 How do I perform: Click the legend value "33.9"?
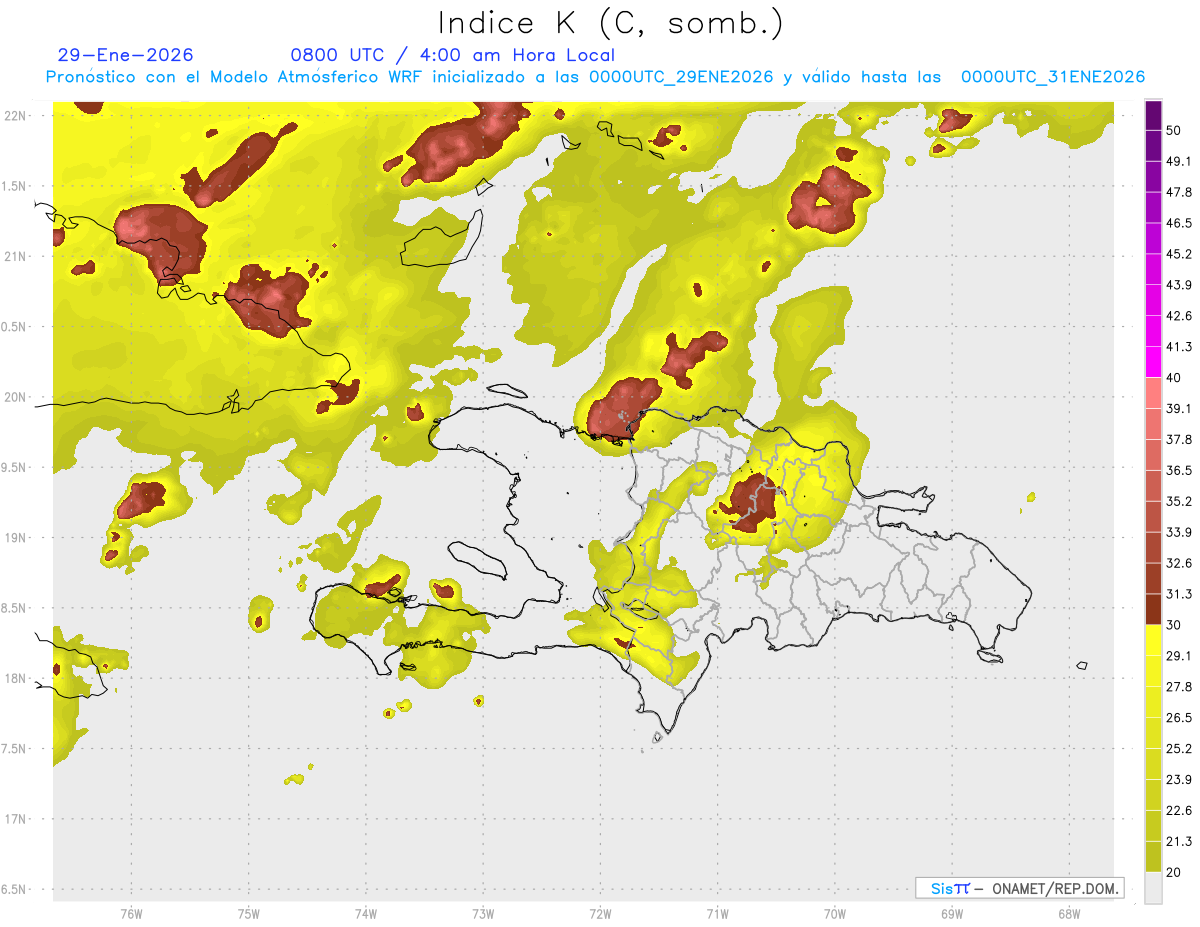coord(1180,532)
